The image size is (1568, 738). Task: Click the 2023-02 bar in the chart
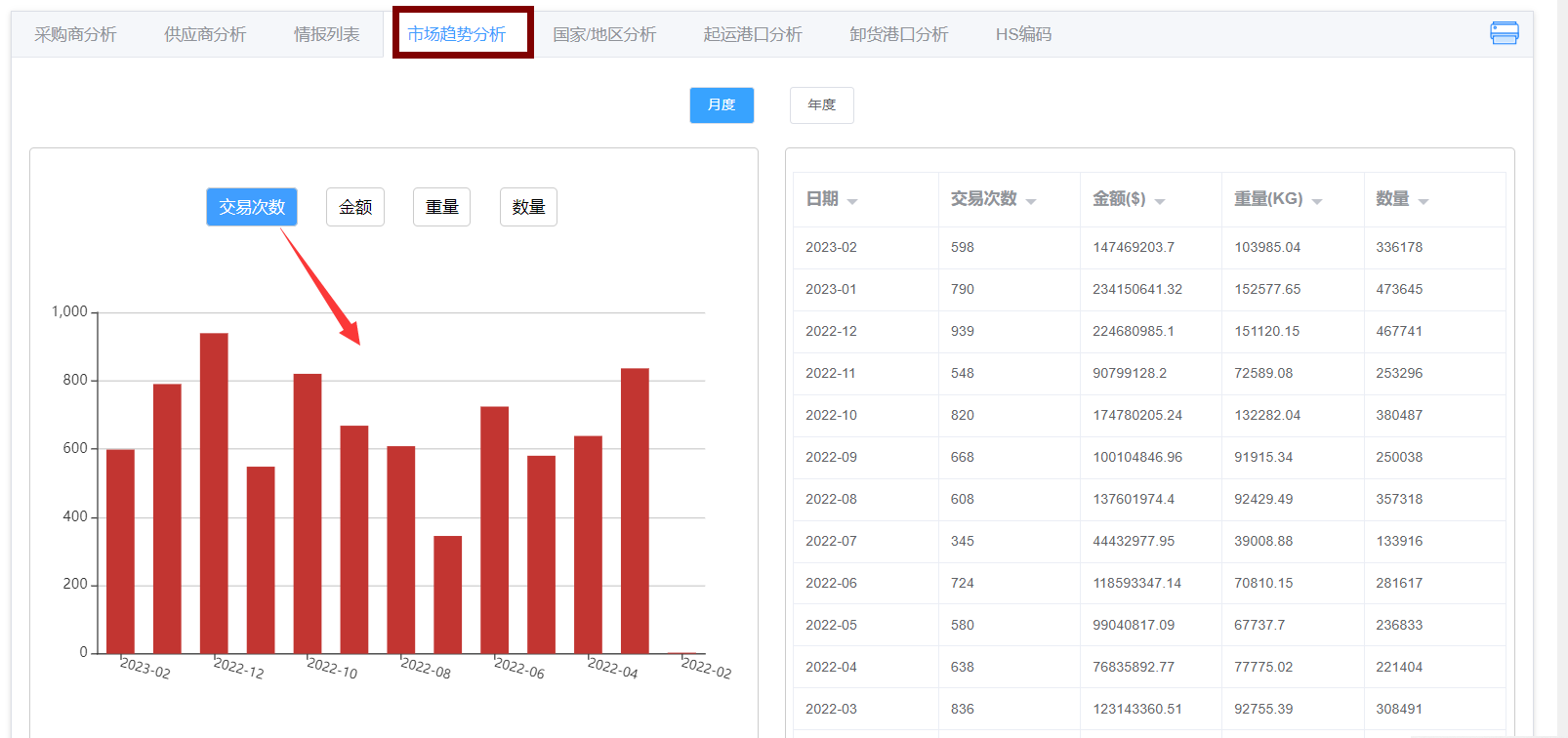click(120, 552)
